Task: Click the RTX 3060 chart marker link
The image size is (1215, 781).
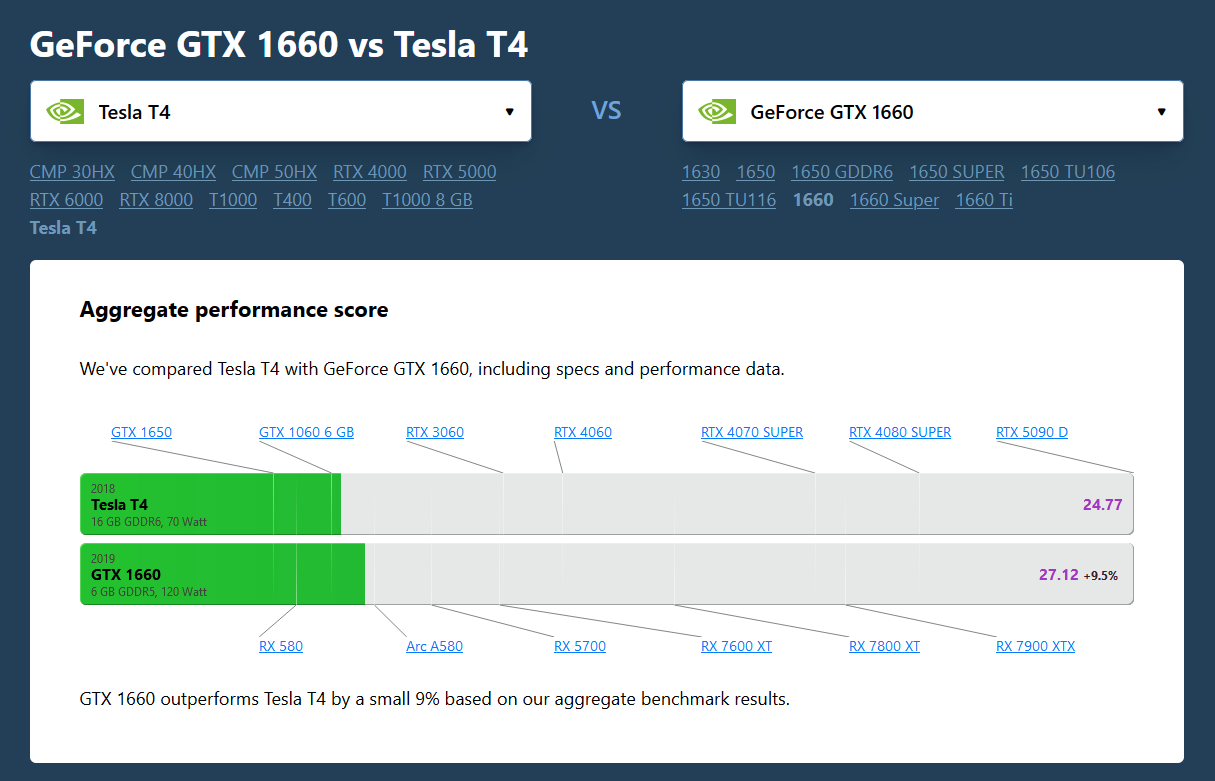Action: tap(435, 433)
